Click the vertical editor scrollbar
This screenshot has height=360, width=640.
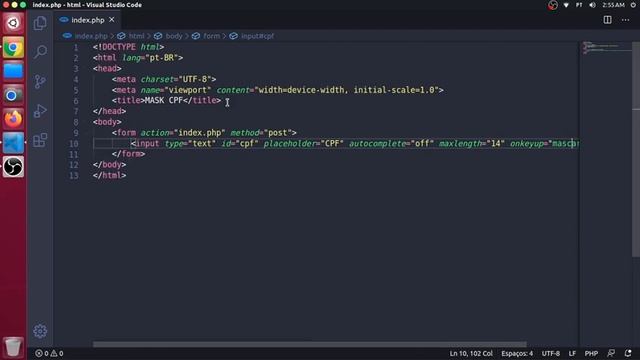pyautogui.click(x=636, y=149)
